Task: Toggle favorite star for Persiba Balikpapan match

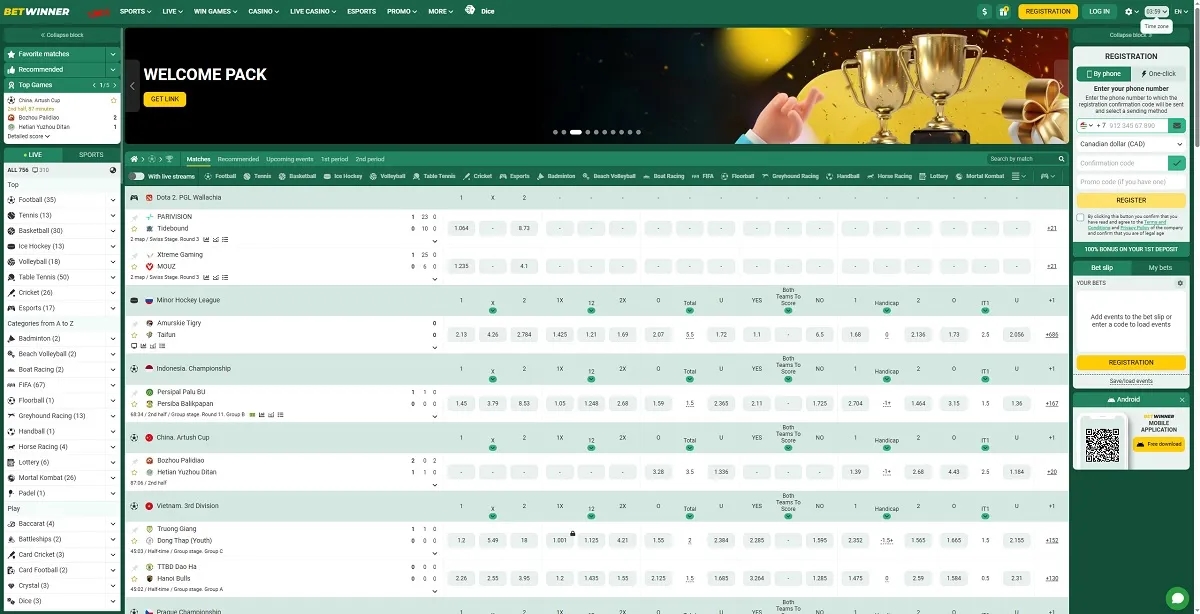Action: pos(134,403)
